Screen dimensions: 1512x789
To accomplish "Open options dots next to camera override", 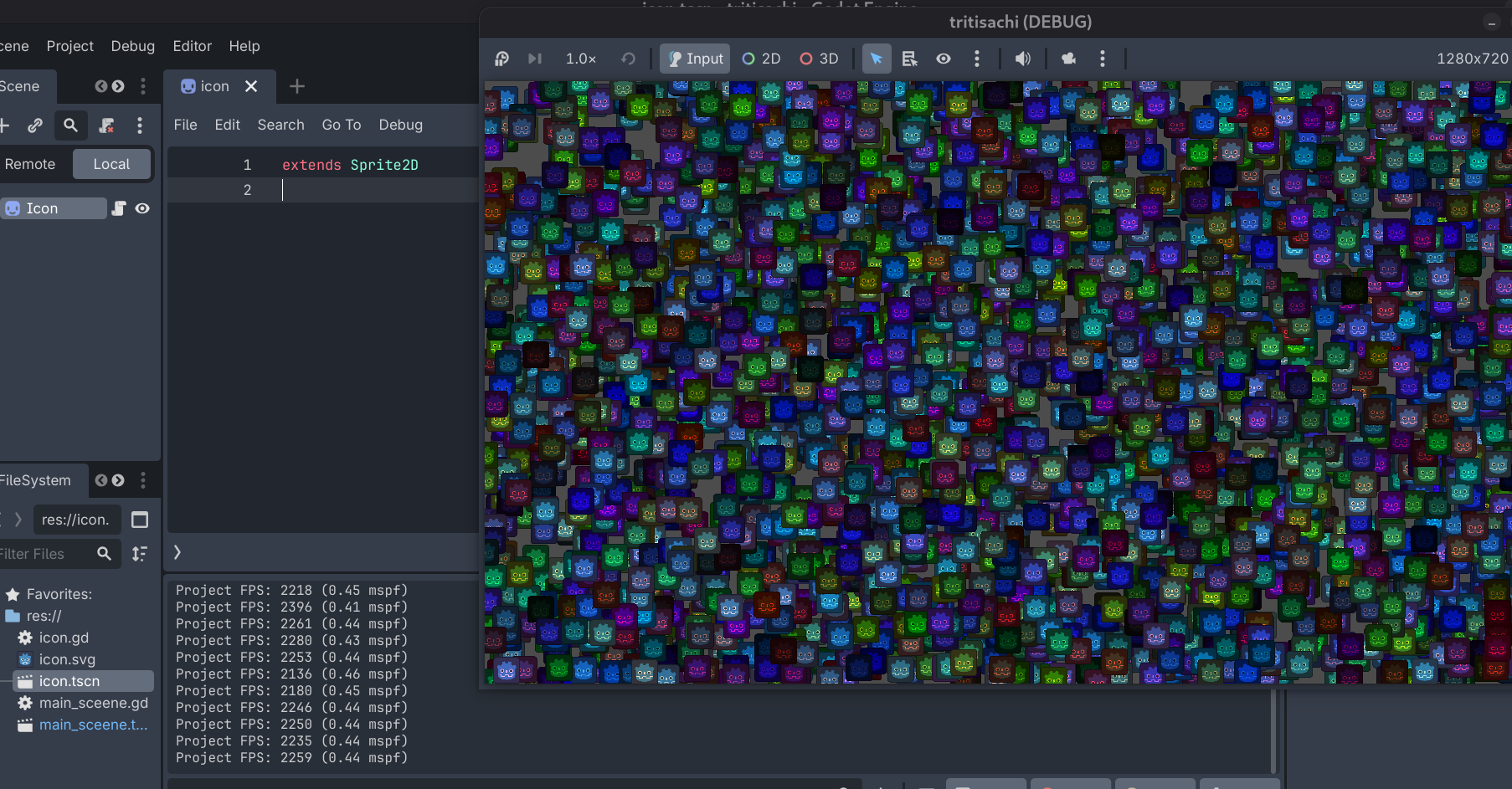I will point(1103,59).
